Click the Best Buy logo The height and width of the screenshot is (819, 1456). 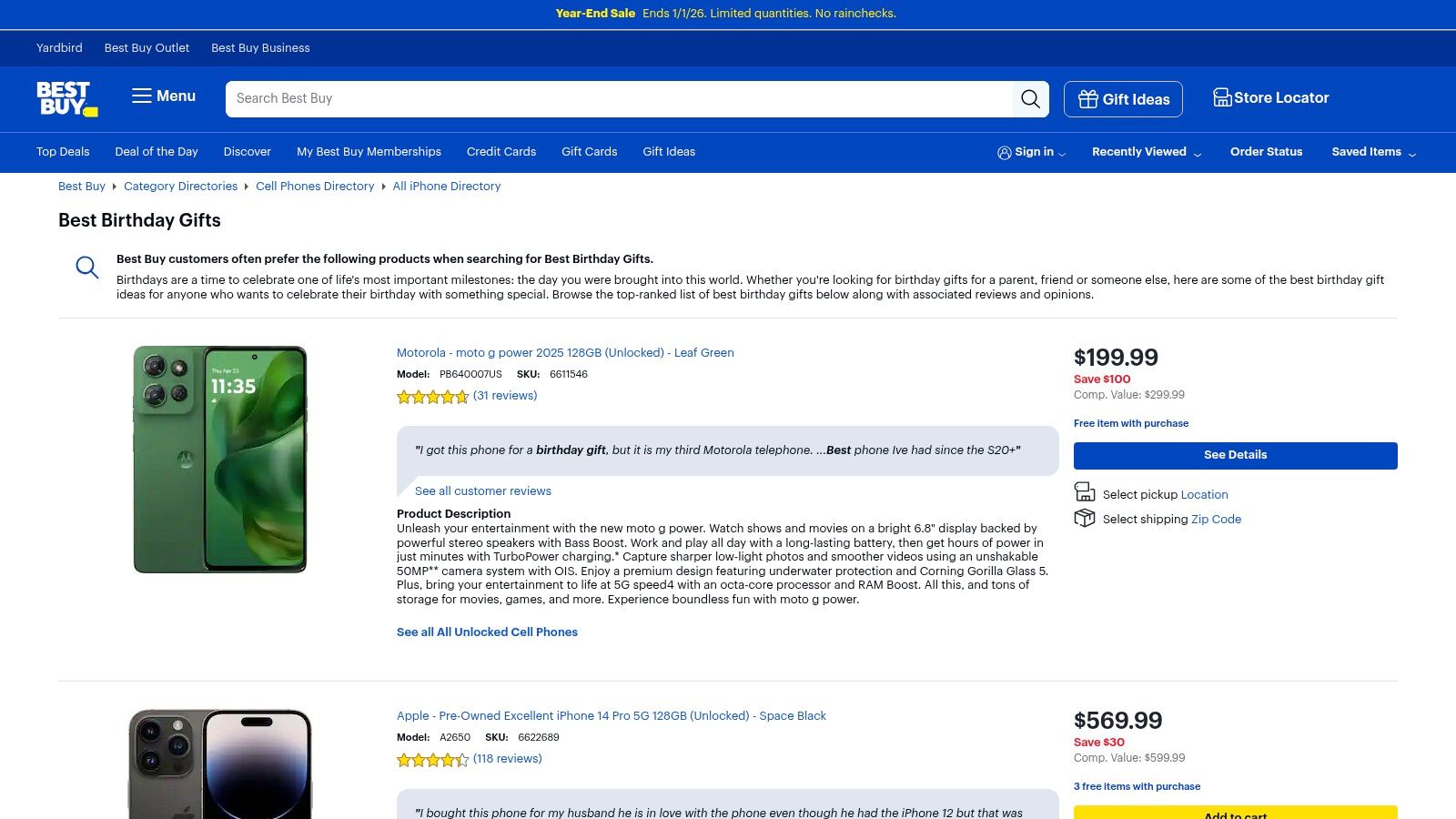pos(66,98)
